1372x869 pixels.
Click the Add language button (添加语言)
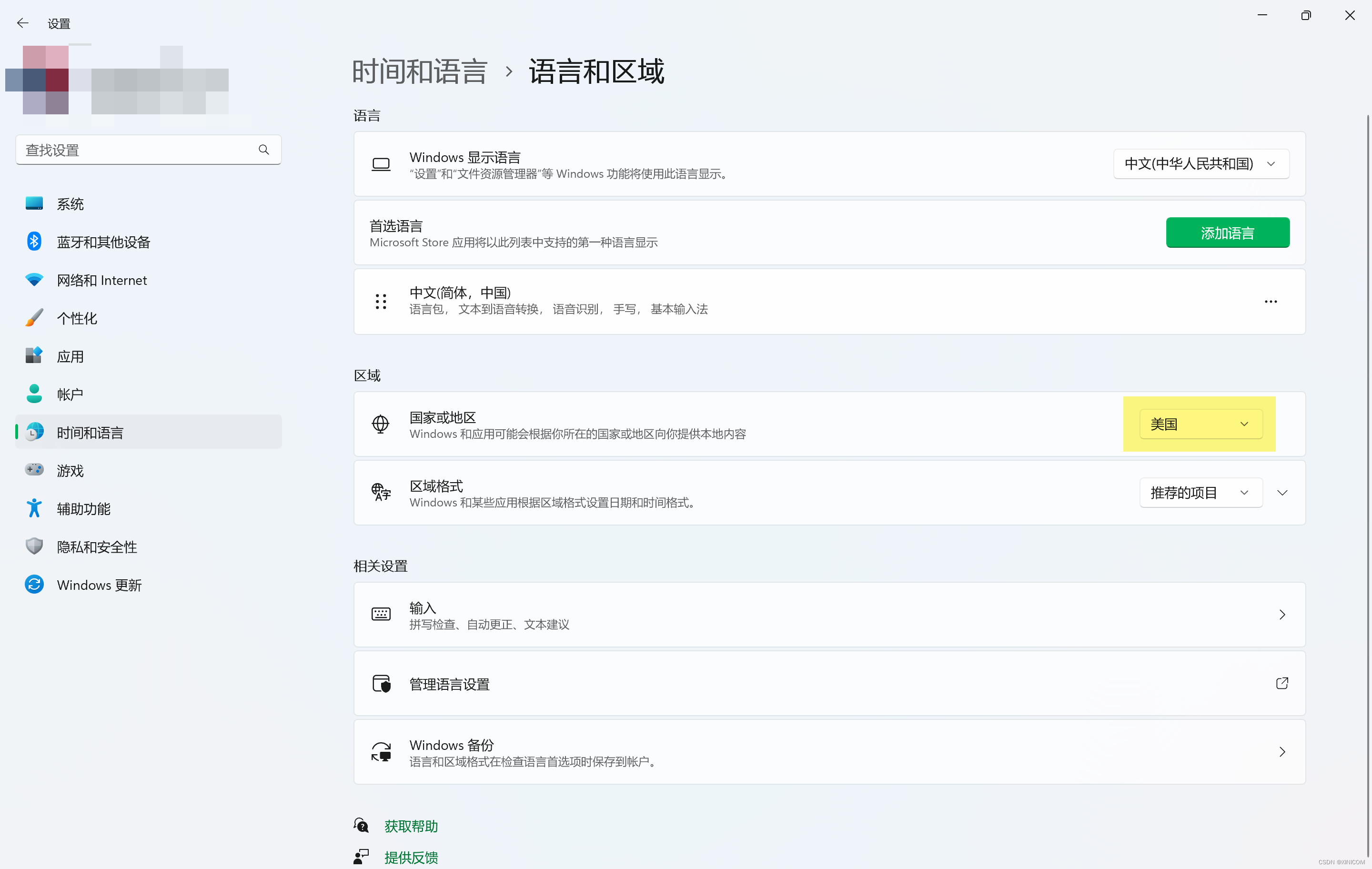click(1227, 232)
